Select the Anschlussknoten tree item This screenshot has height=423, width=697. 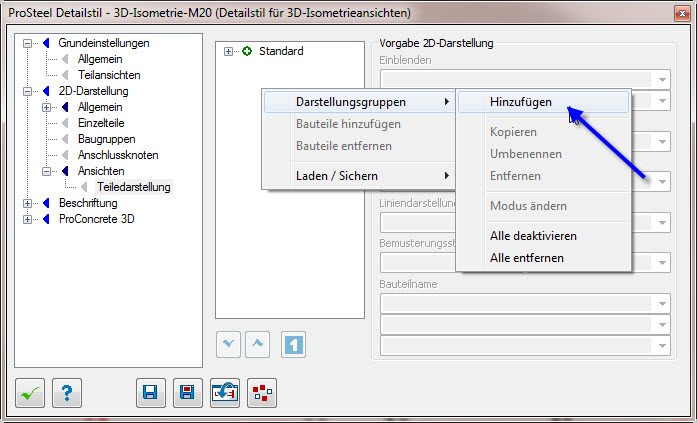(118, 155)
